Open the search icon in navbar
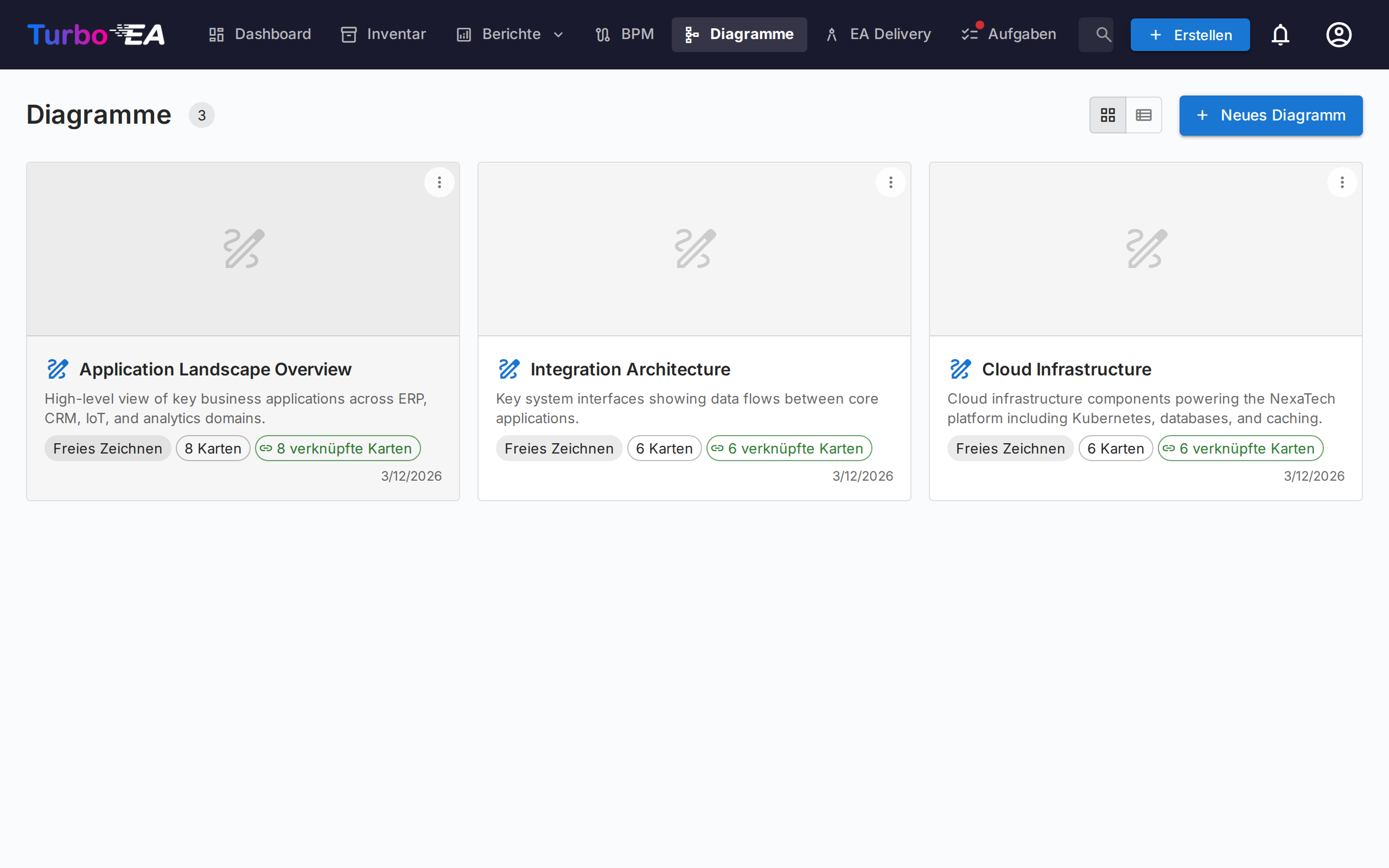 click(x=1102, y=34)
